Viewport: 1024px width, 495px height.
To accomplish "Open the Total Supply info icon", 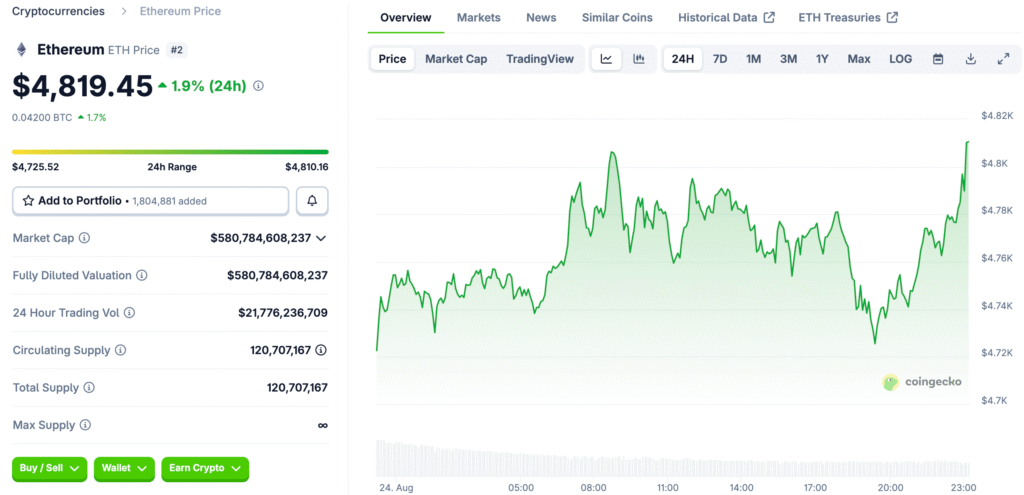I will tap(89, 388).
